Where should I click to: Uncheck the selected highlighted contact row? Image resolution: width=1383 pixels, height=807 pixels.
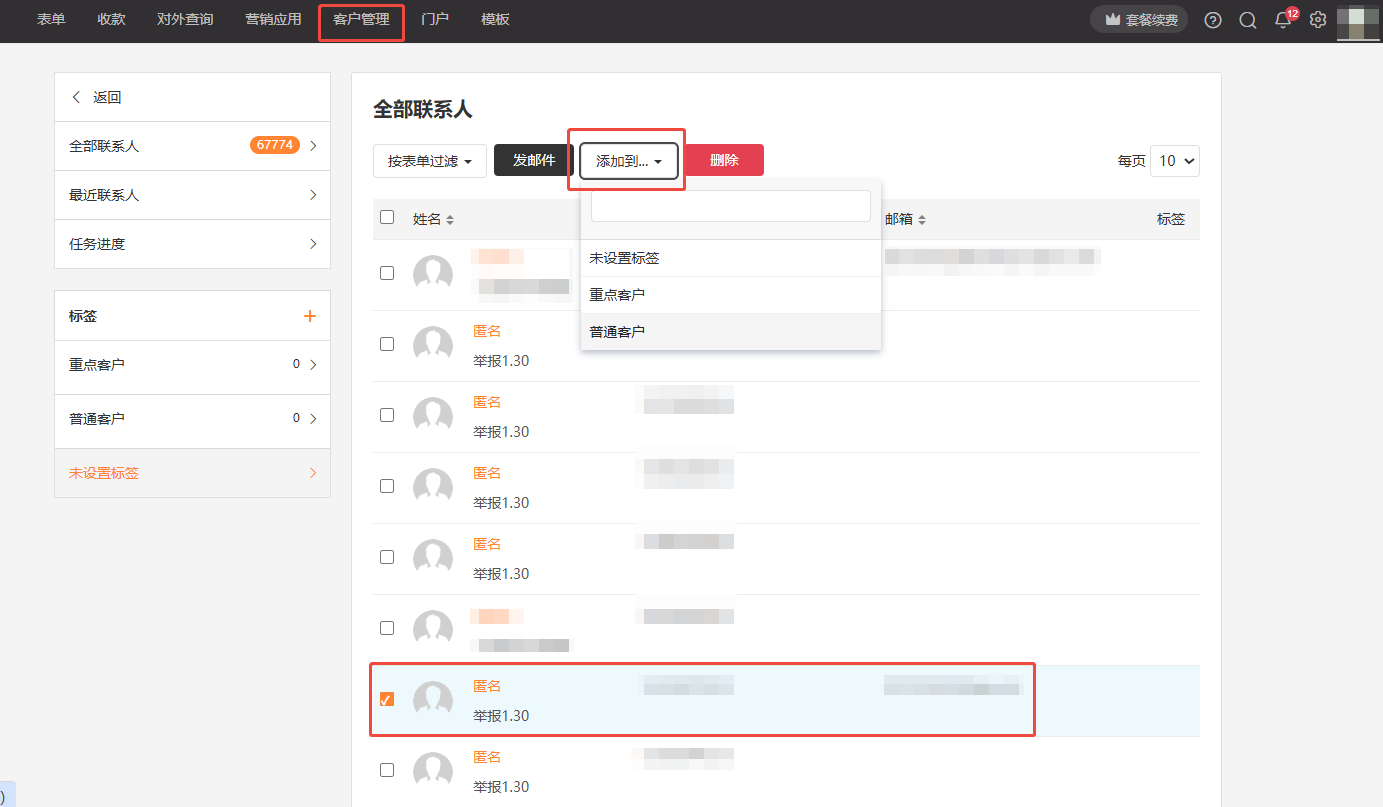pos(387,699)
